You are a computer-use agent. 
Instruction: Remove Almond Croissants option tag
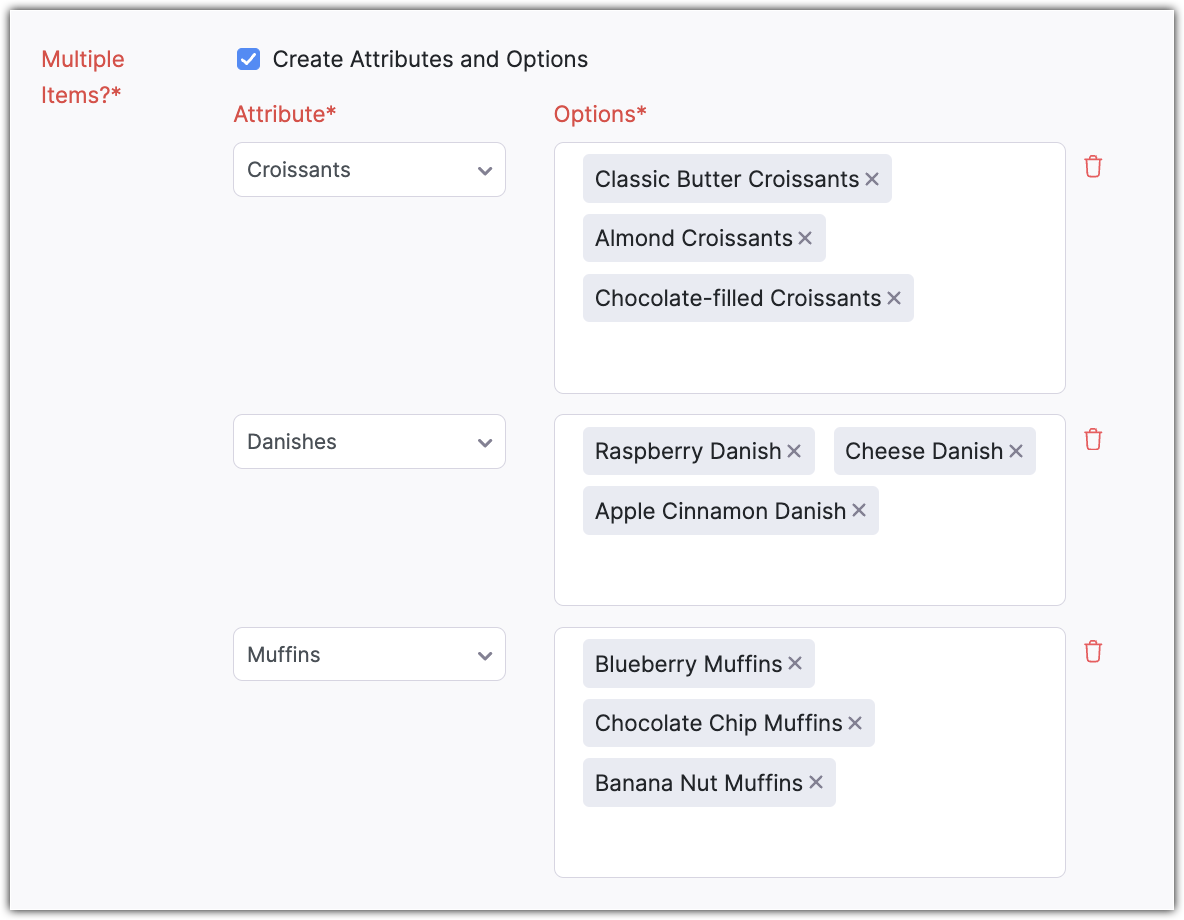805,239
